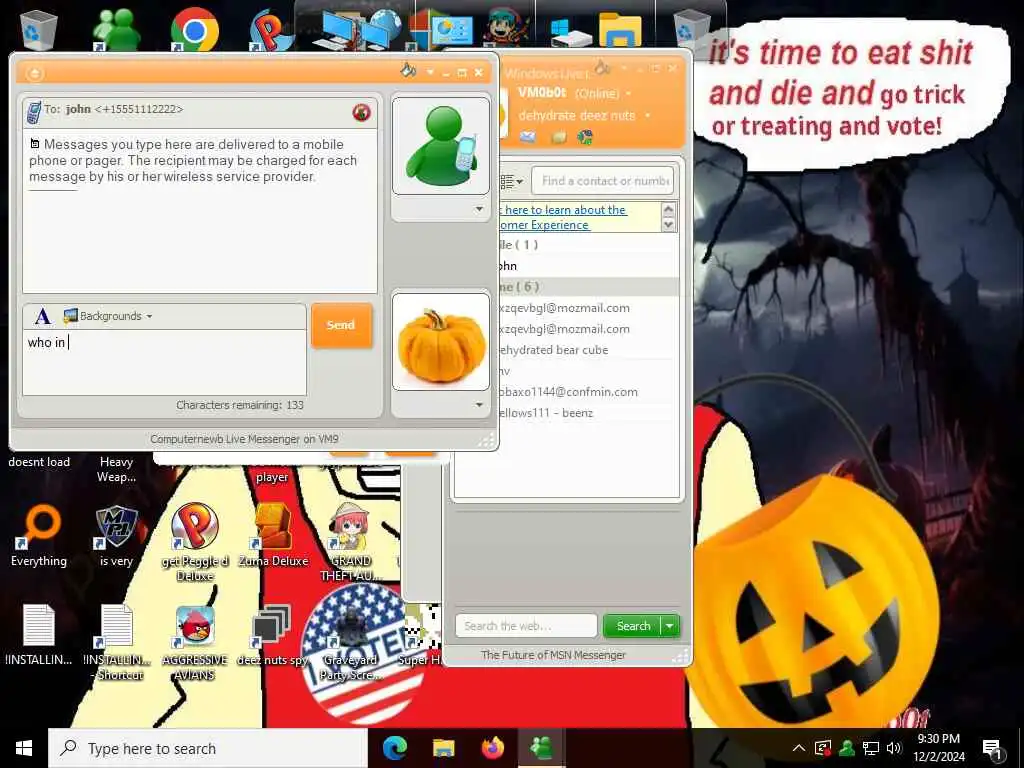This screenshot has width=1024, height=768.
Task: Open the yellow folder icon on desktop top row
Action: coord(620,30)
